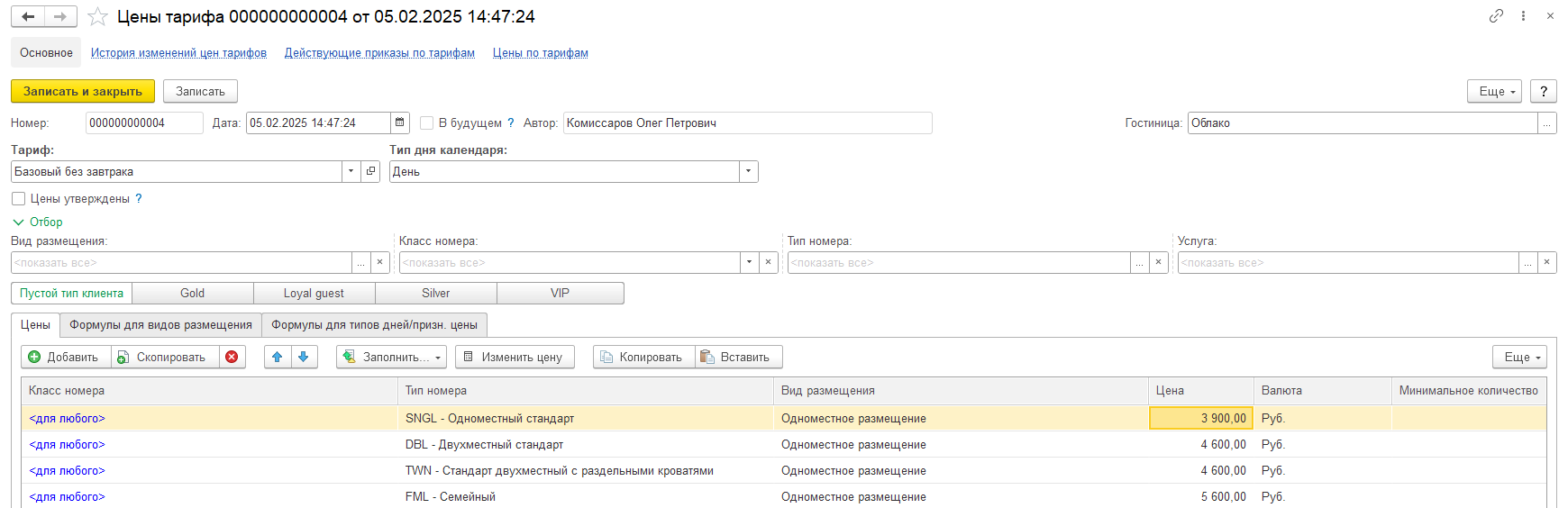Tick the Цены утверждены checkbox

click(x=18, y=199)
